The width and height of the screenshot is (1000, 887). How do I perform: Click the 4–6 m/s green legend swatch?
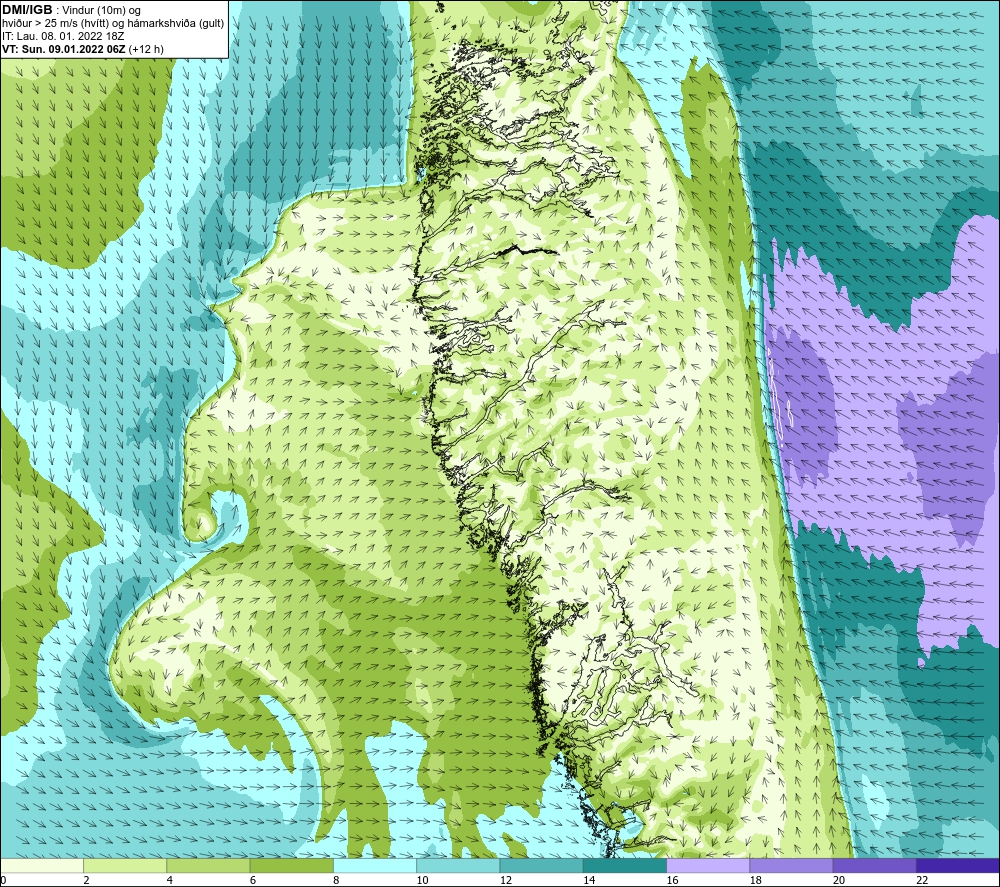pos(208,866)
